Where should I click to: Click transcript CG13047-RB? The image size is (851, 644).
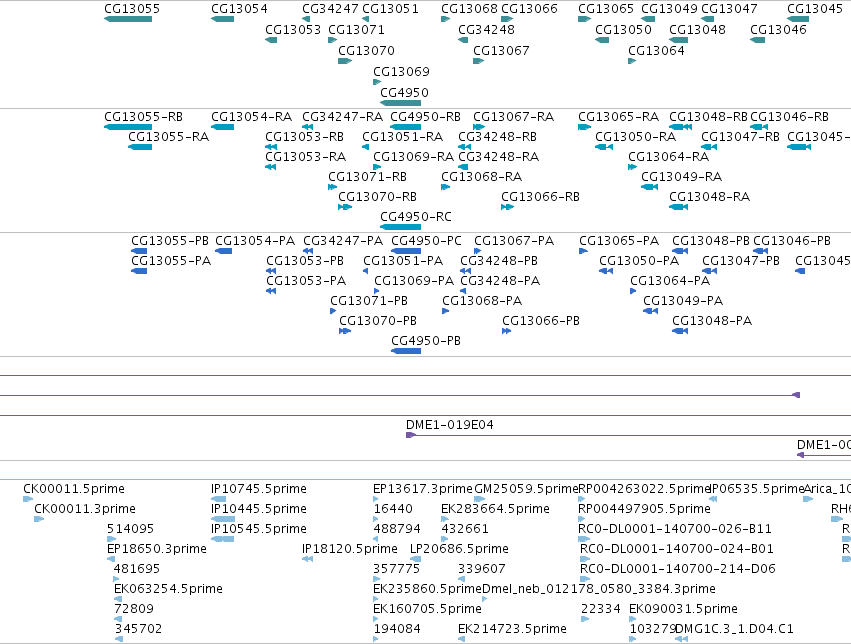coord(740,137)
